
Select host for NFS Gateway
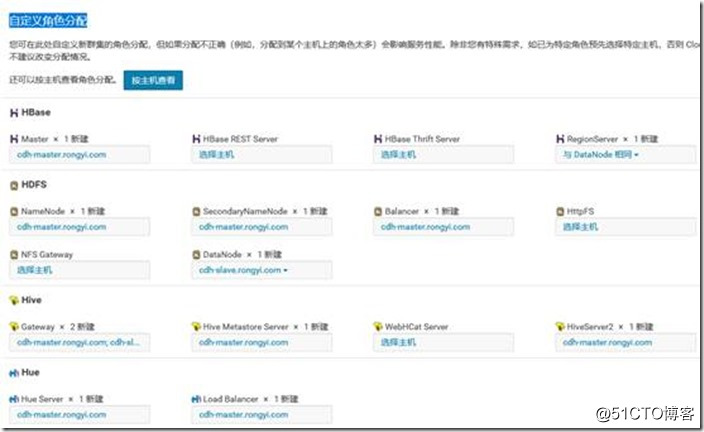[x=79, y=270]
